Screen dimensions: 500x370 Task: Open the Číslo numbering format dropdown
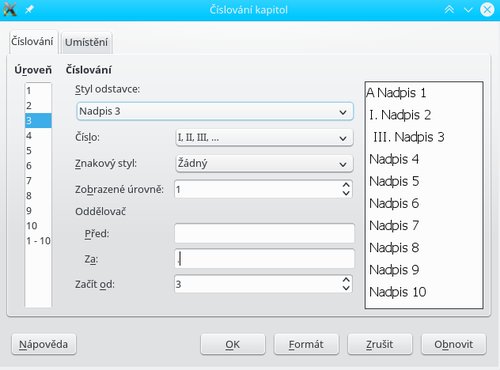pyautogui.click(x=264, y=138)
